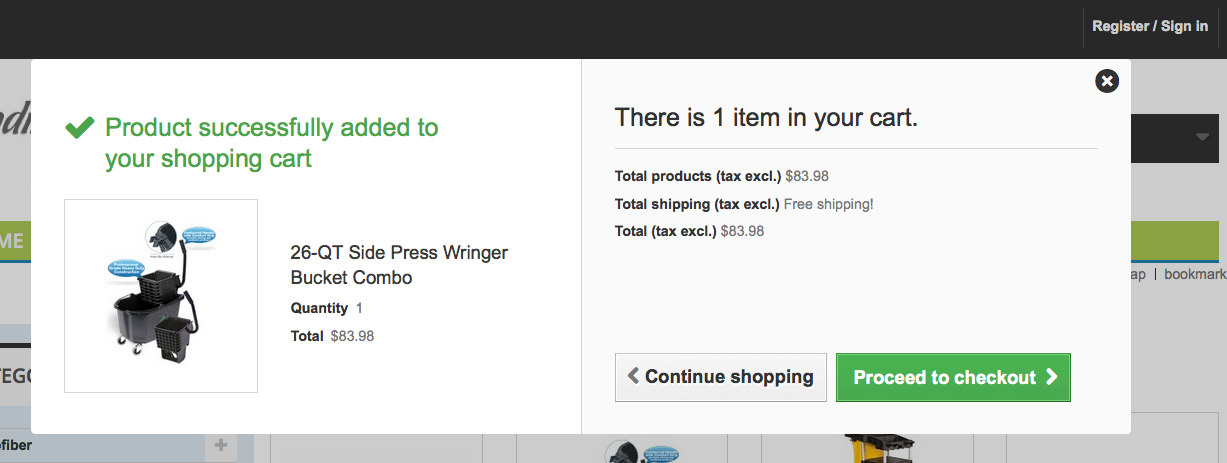The image size is (1227, 463).
Task: Select the partially hidden green HOME tab
Action: [x=14, y=241]
